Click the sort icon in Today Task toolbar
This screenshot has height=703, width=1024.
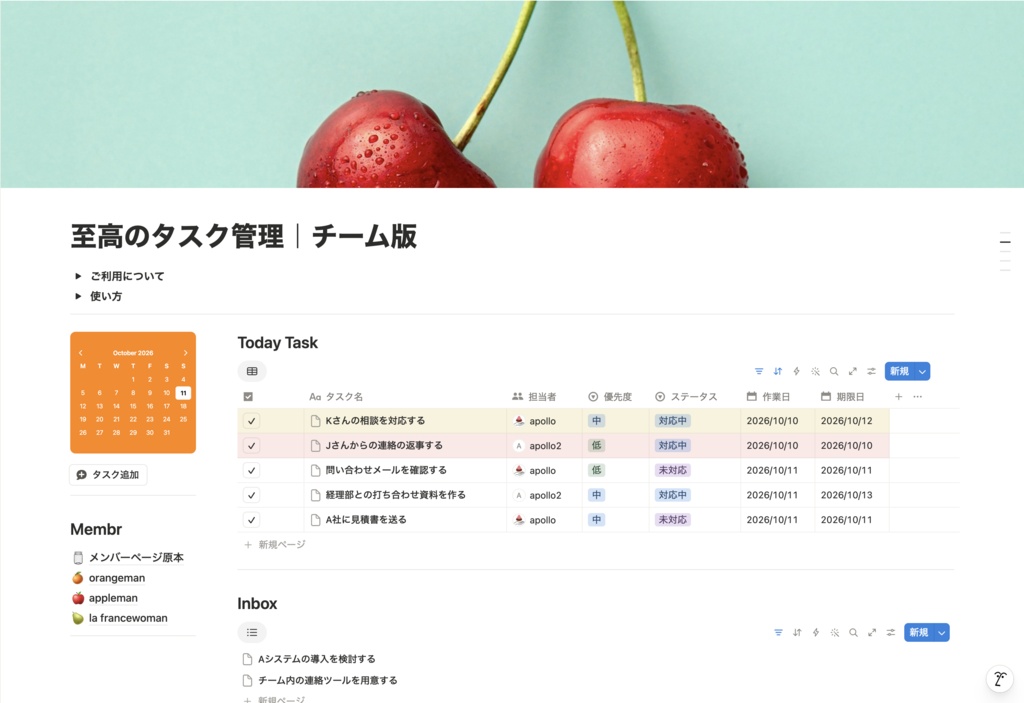[x=778, y=371]
